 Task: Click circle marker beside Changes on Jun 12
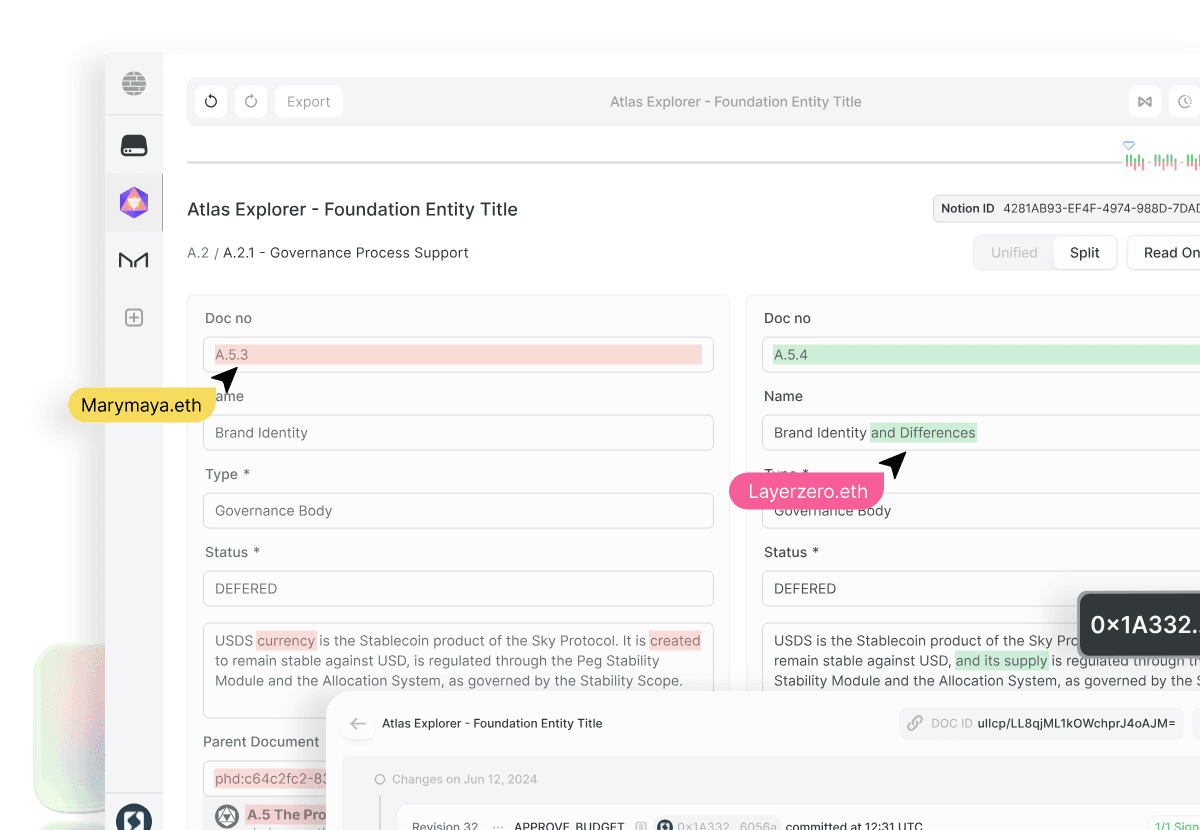380,779
